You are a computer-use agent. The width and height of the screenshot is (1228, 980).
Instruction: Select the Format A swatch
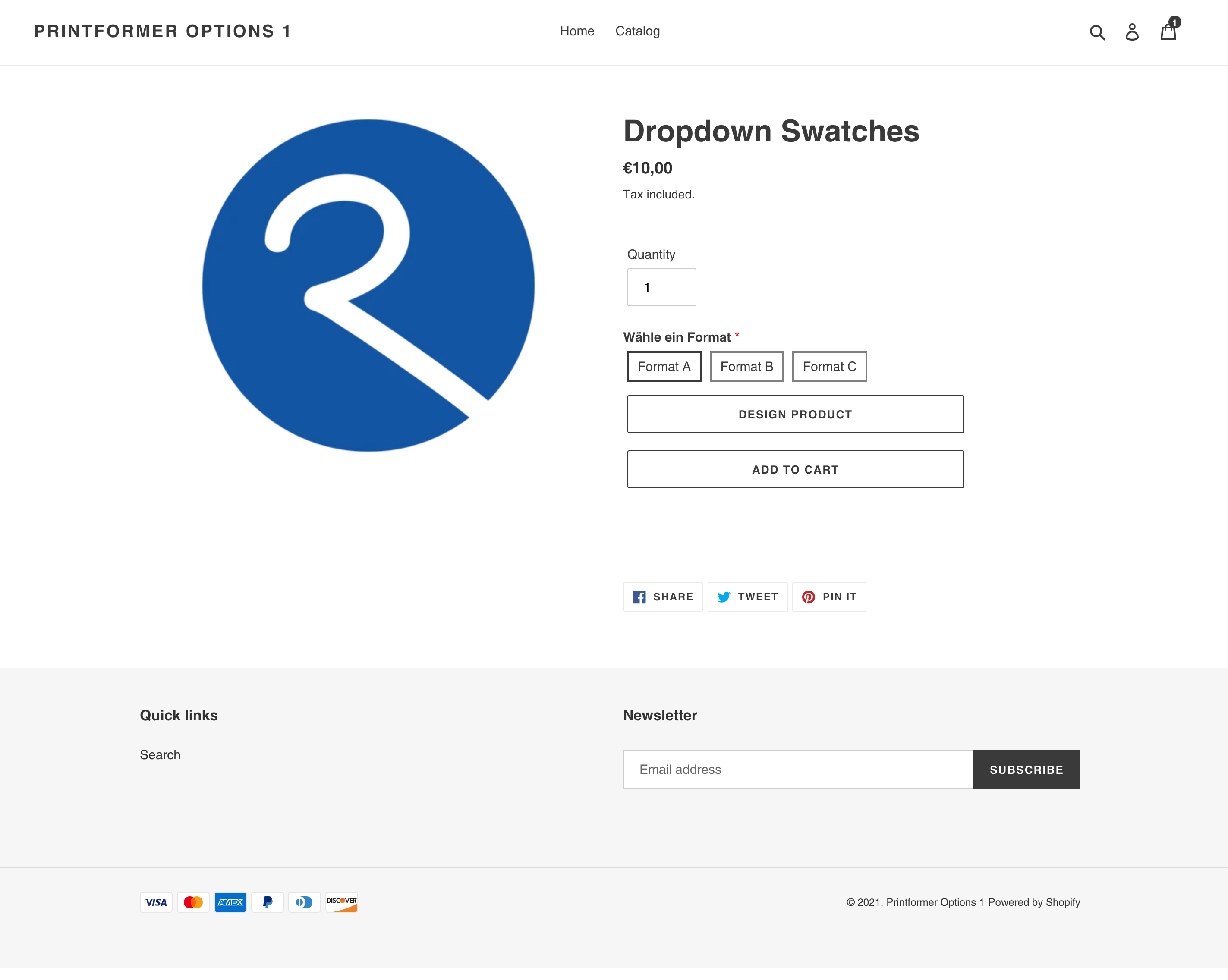coord(664,367)
